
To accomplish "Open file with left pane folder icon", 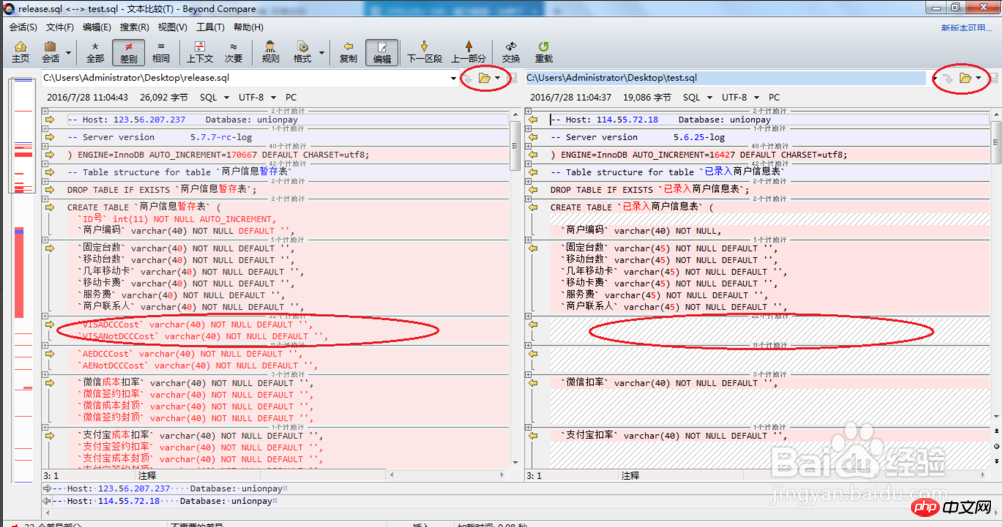I will tap(484, 78).
